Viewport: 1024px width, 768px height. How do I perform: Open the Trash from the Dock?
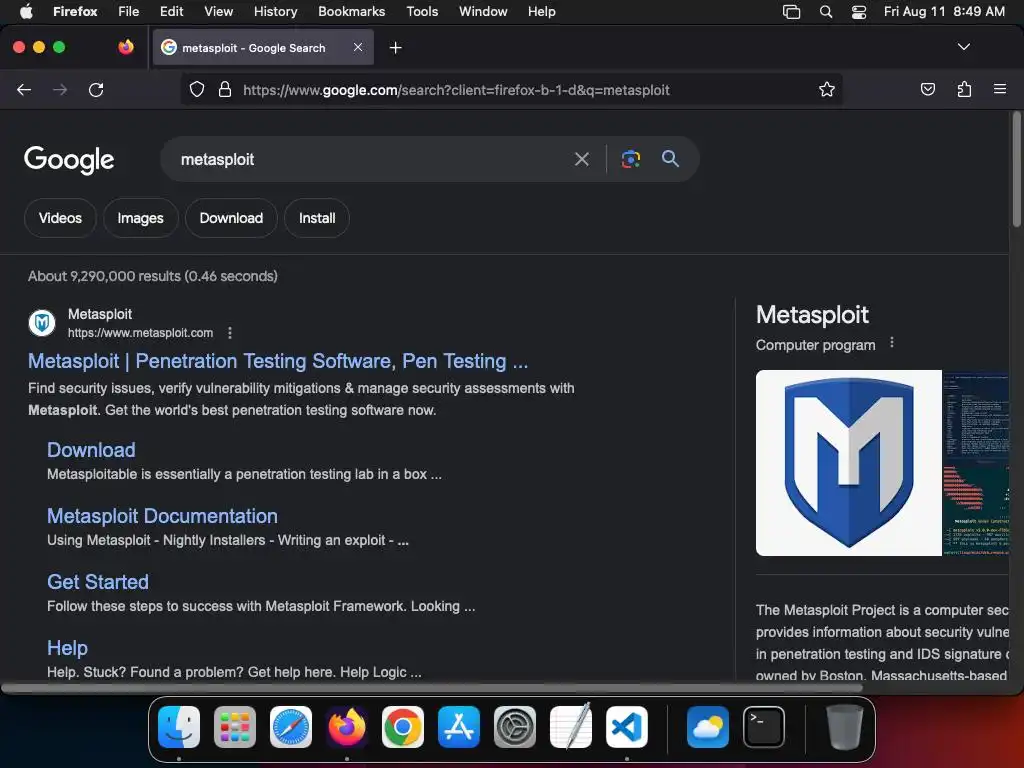844,726
